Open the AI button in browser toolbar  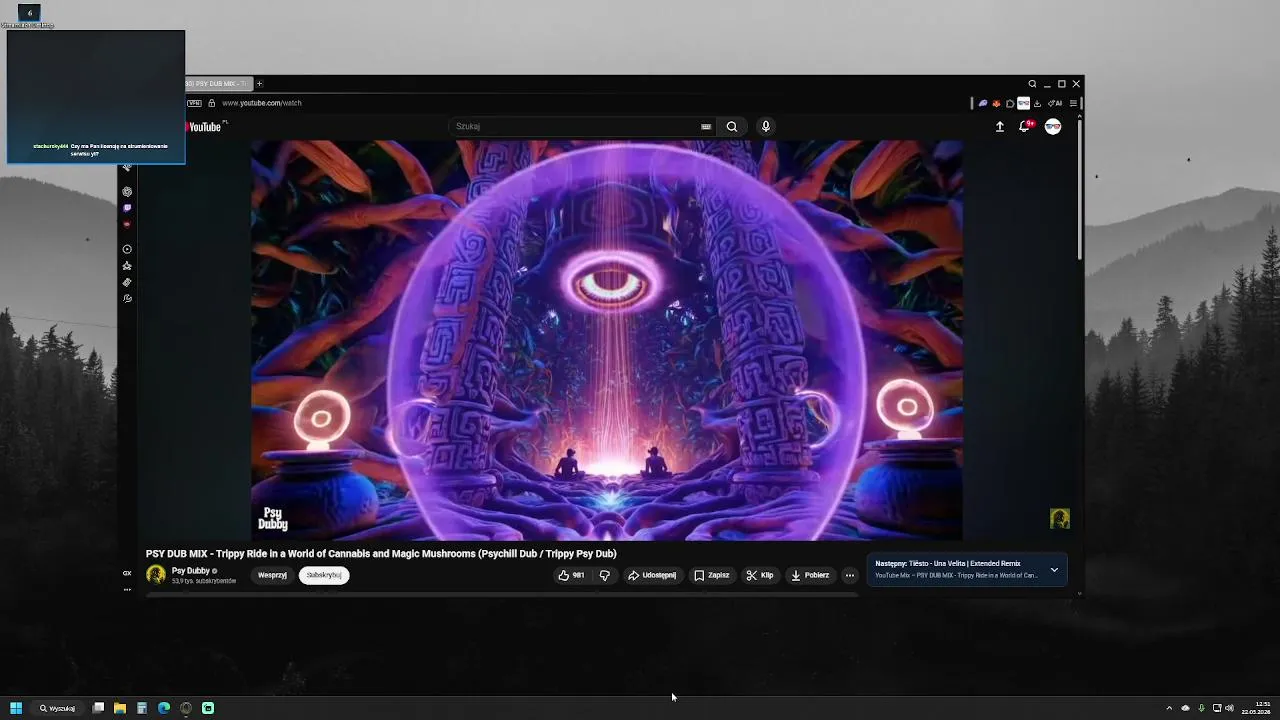[1055, 103]
